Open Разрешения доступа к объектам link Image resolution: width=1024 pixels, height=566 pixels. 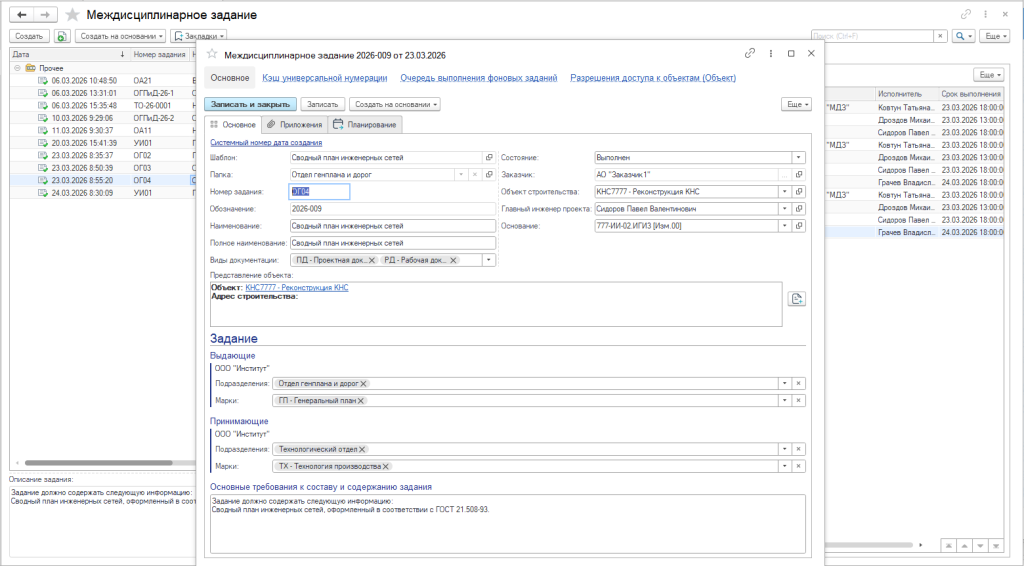click(653, 78)
